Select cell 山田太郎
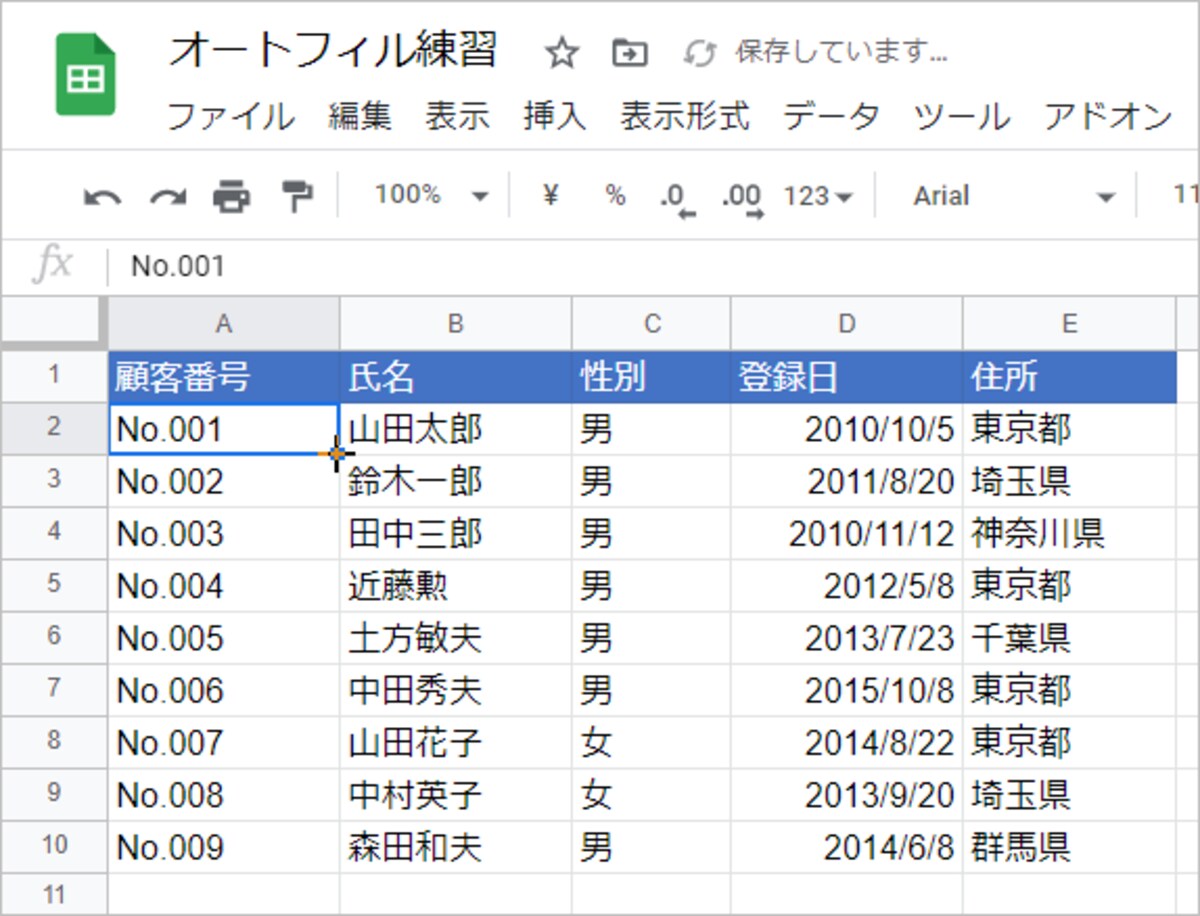The width and height of the screenshot is (1200, 916). (x=455, y=429)
